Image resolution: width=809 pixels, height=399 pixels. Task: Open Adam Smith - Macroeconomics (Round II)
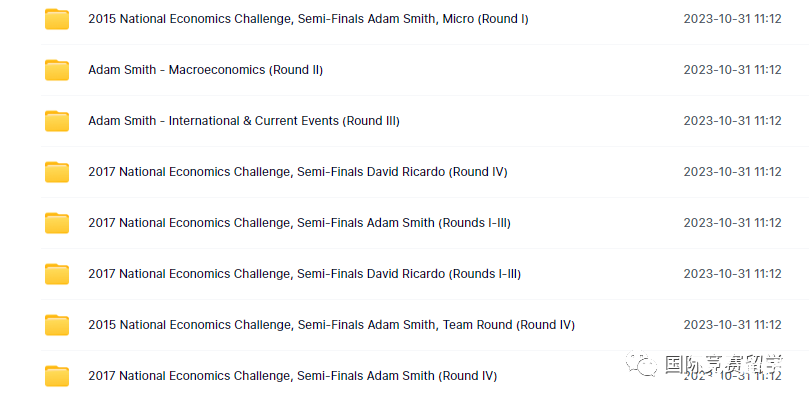pyautogui.click(x=205, y=70)
